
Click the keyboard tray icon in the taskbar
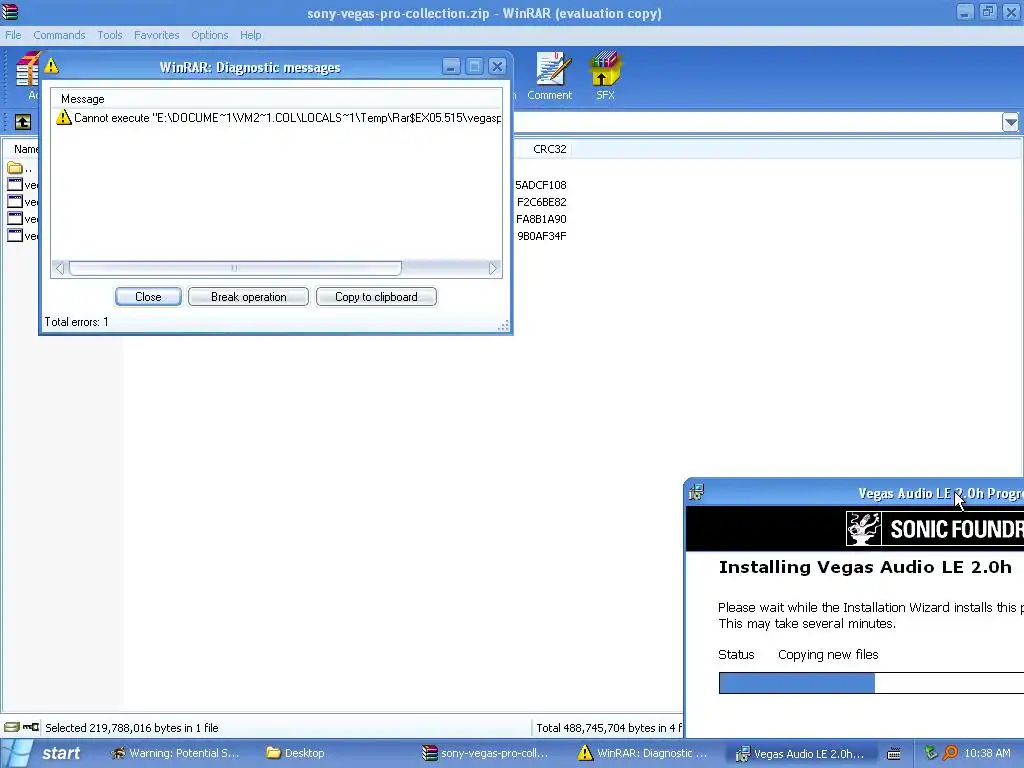894,754
